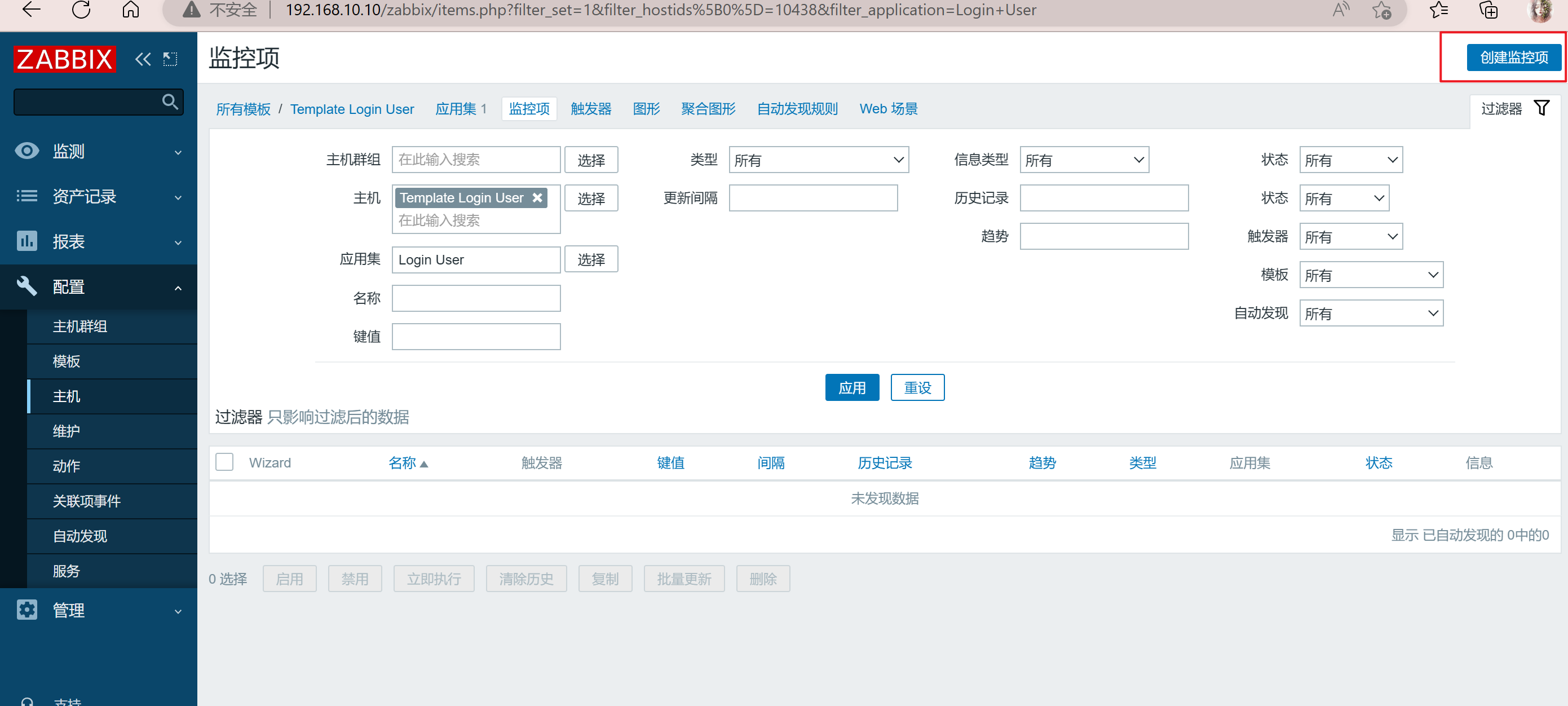1568x706 pixels.
Task: Expand the 监测 sidebar menu
Action: pos(99,151)
